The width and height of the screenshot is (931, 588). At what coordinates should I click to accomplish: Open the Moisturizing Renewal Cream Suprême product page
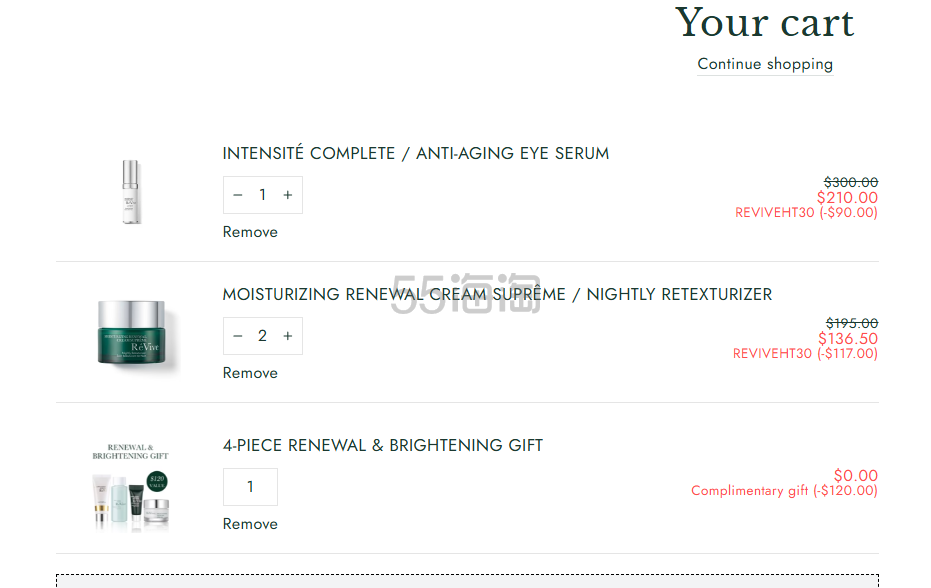(497, 294)
